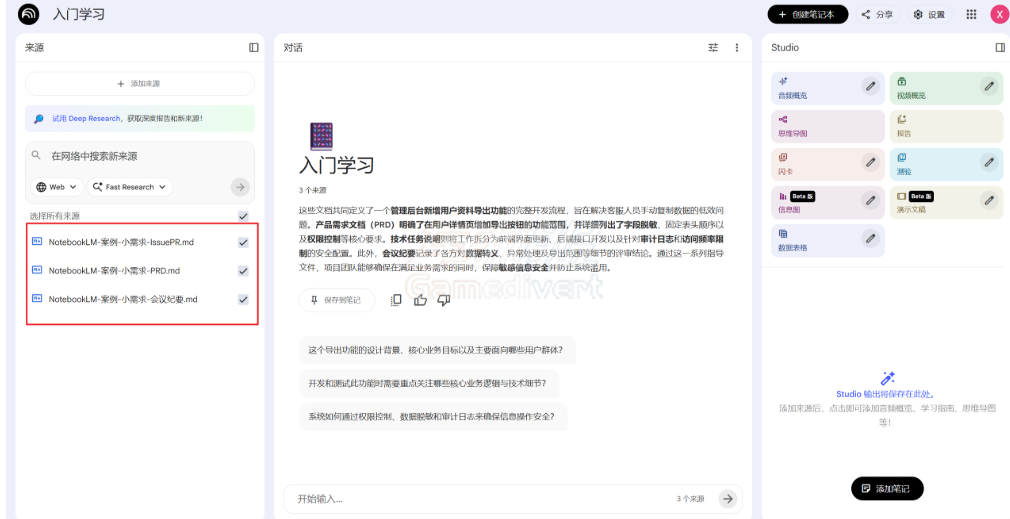1010x519 pixels.
Task: Collapse the Studio panel icon
Action: tap(1000, 48)
